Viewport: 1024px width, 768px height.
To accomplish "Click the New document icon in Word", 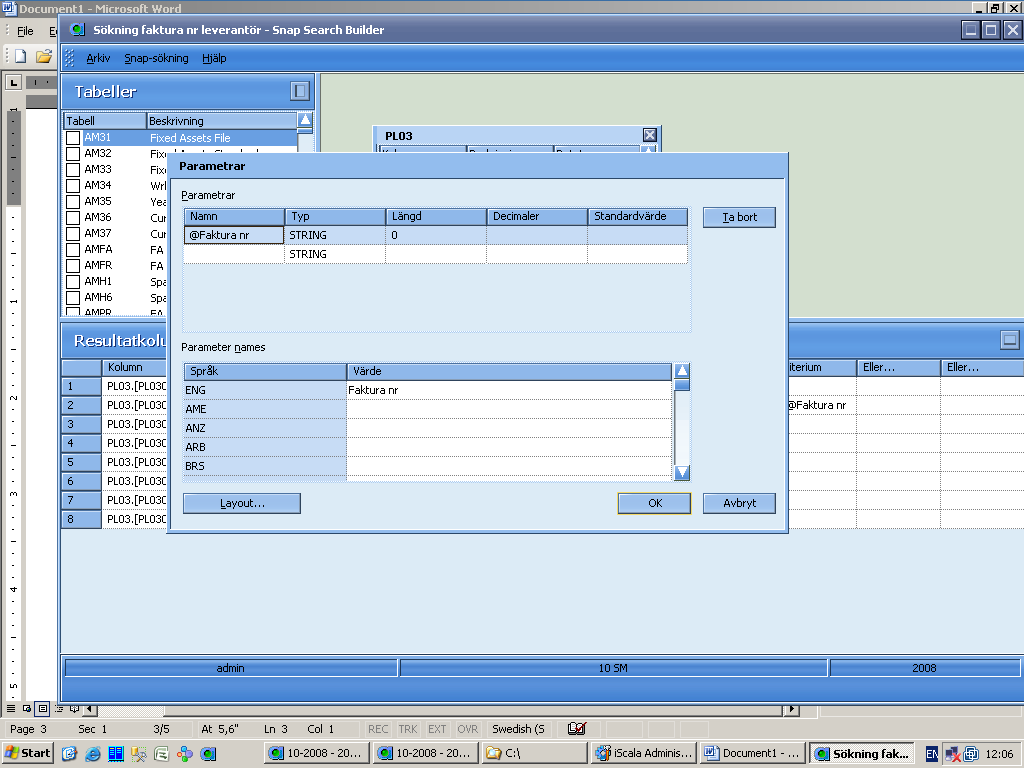I will 20,57.
